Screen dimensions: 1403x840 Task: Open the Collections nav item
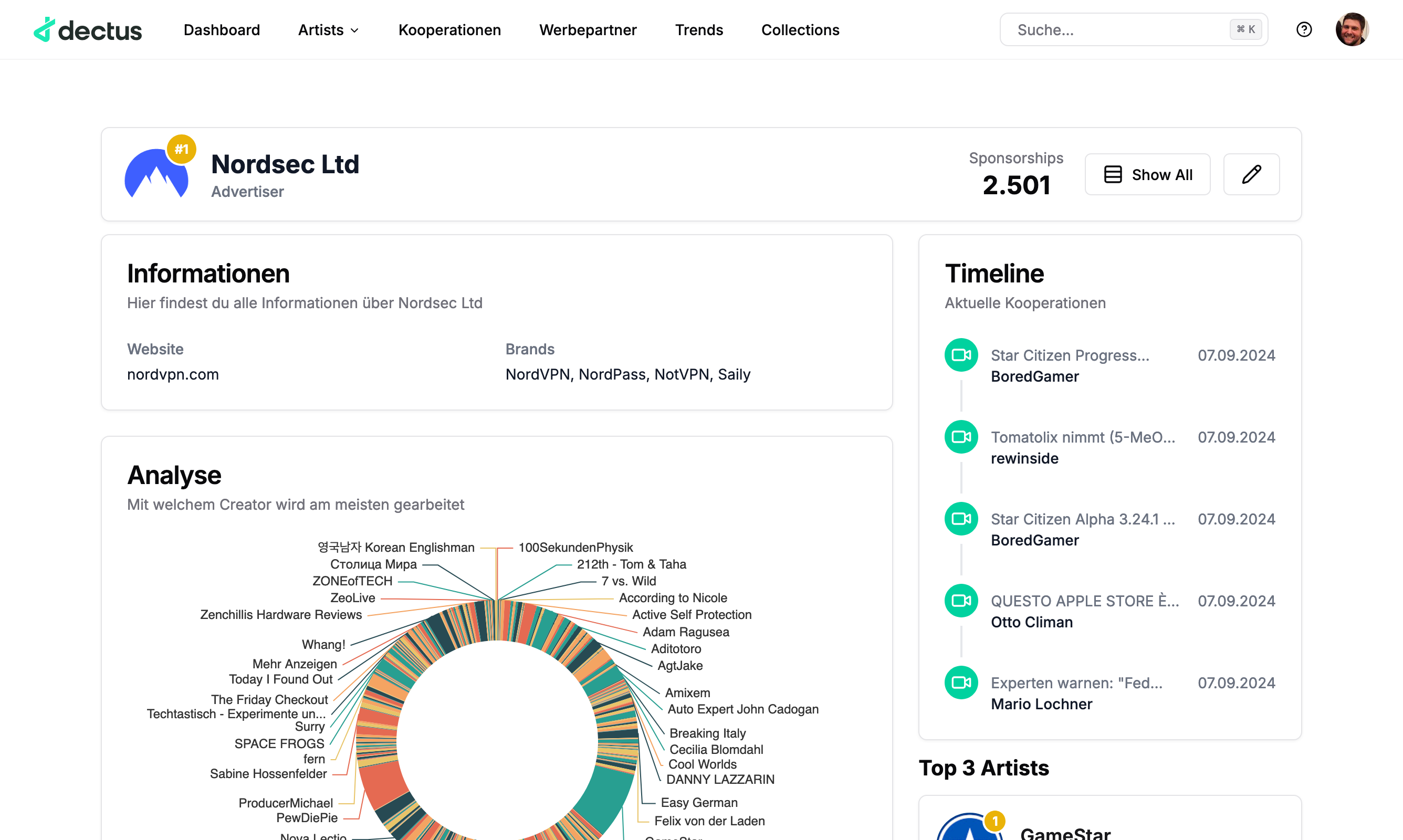tap(800, 30)
